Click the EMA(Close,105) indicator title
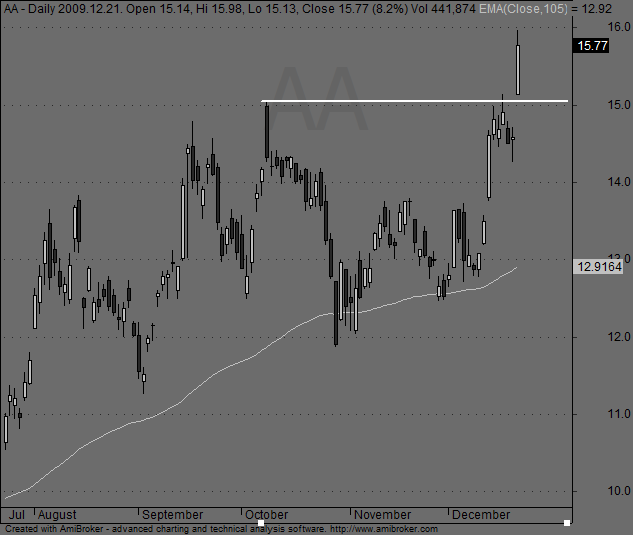The image size is (633, 535). click(x=523, y=8)
